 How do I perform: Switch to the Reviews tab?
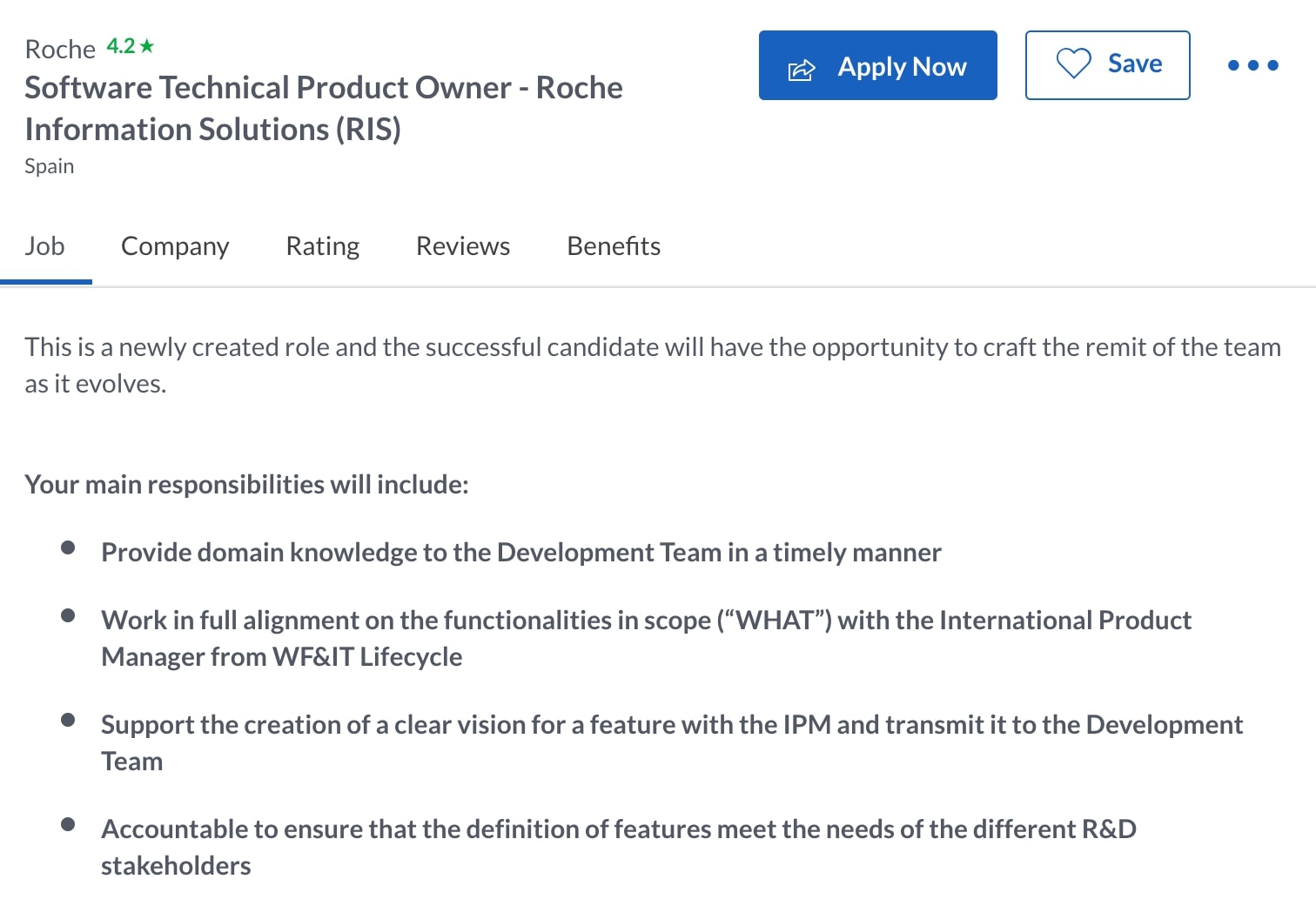click(x=462, y=246)
